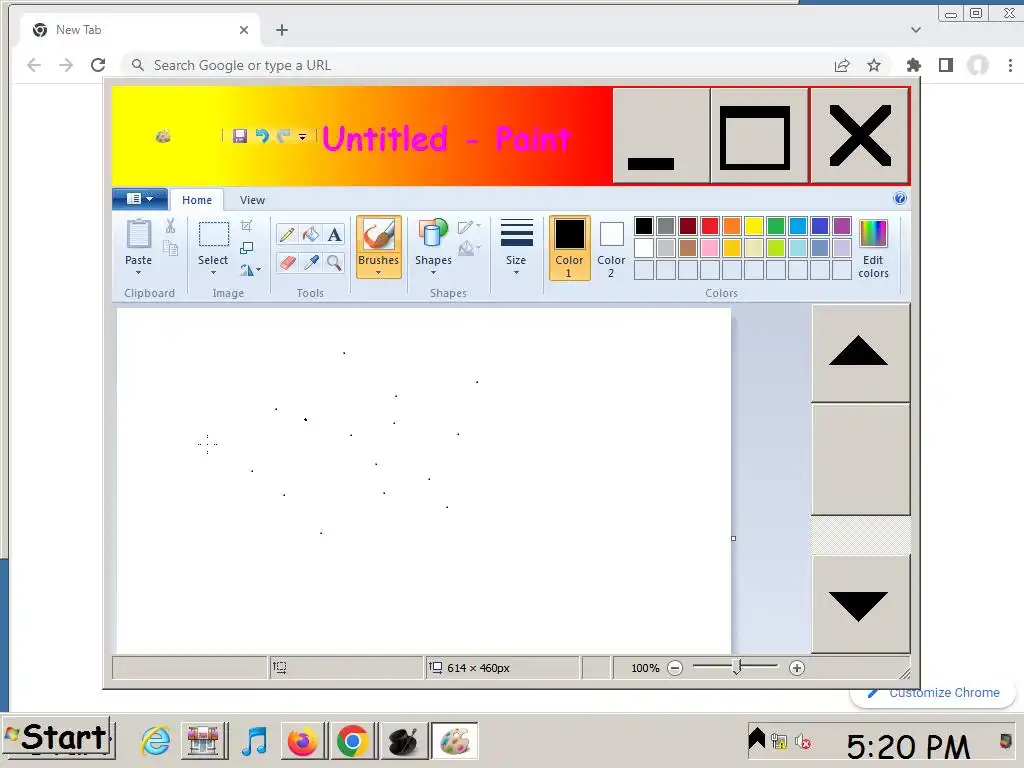Click the scroll up arrow in Paint
Viewport: 1024px width, 768px height.
[x=860, y=353]
